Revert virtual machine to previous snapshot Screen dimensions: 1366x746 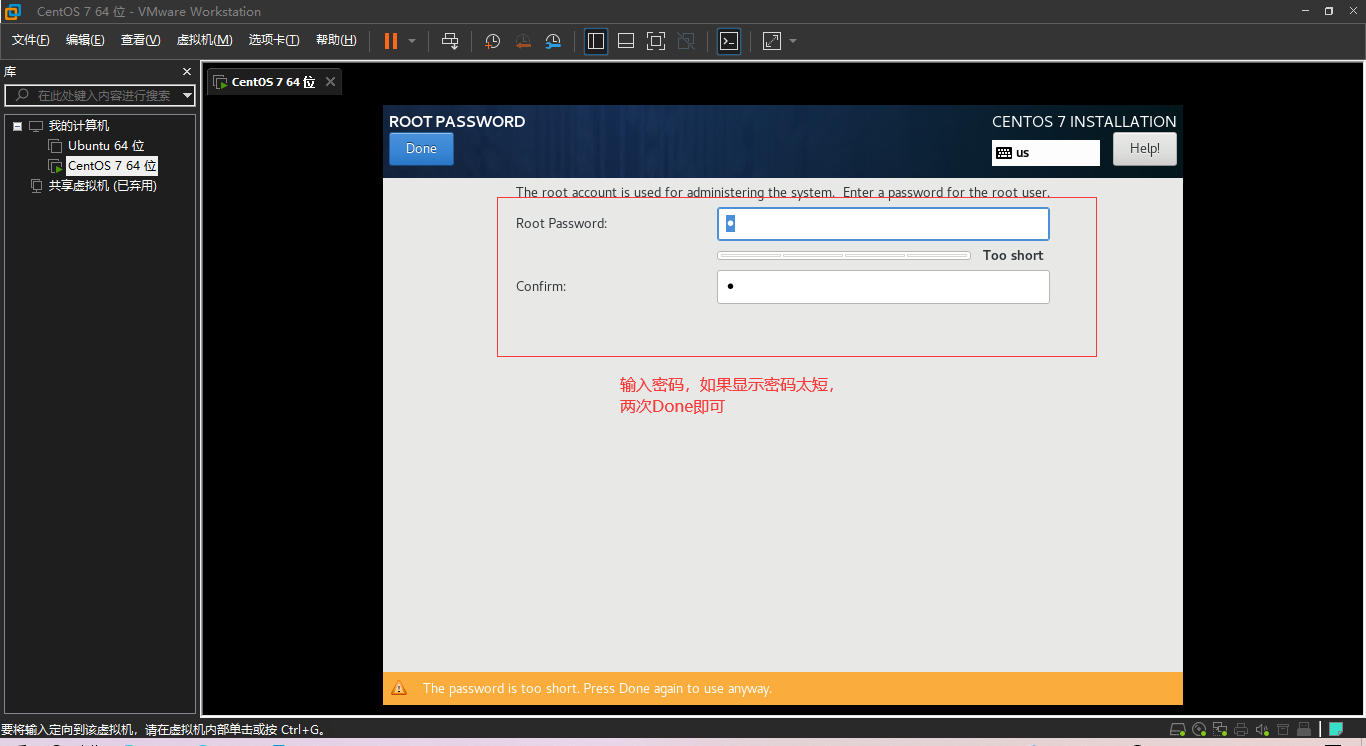(523, 41)
